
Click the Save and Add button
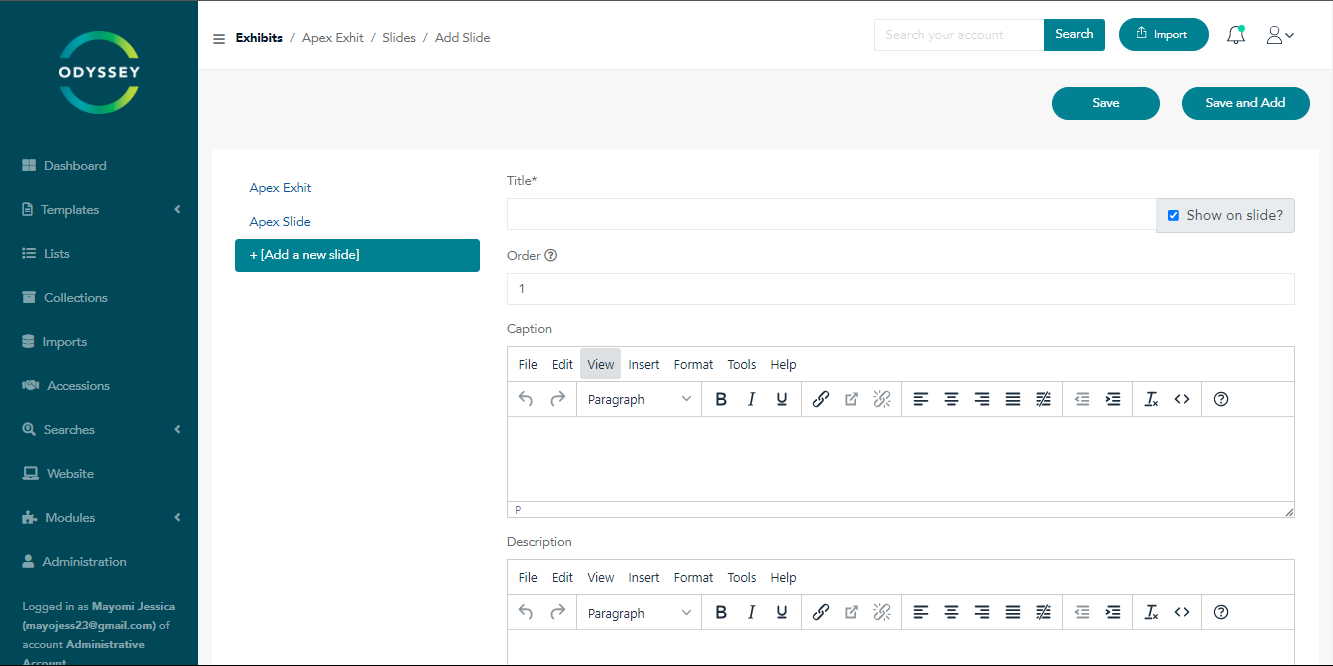tap(1245, 103)
